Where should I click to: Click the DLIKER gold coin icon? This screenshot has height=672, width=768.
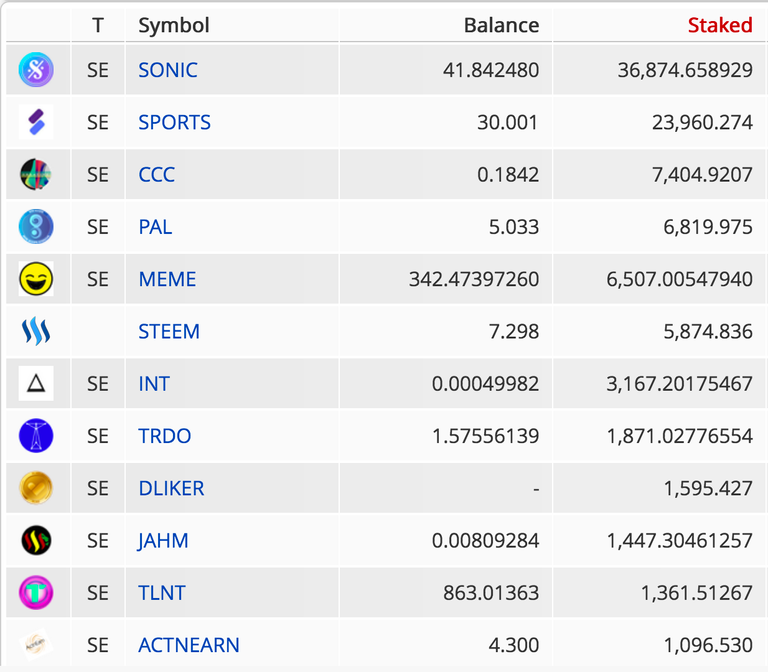tap(36, 488)
